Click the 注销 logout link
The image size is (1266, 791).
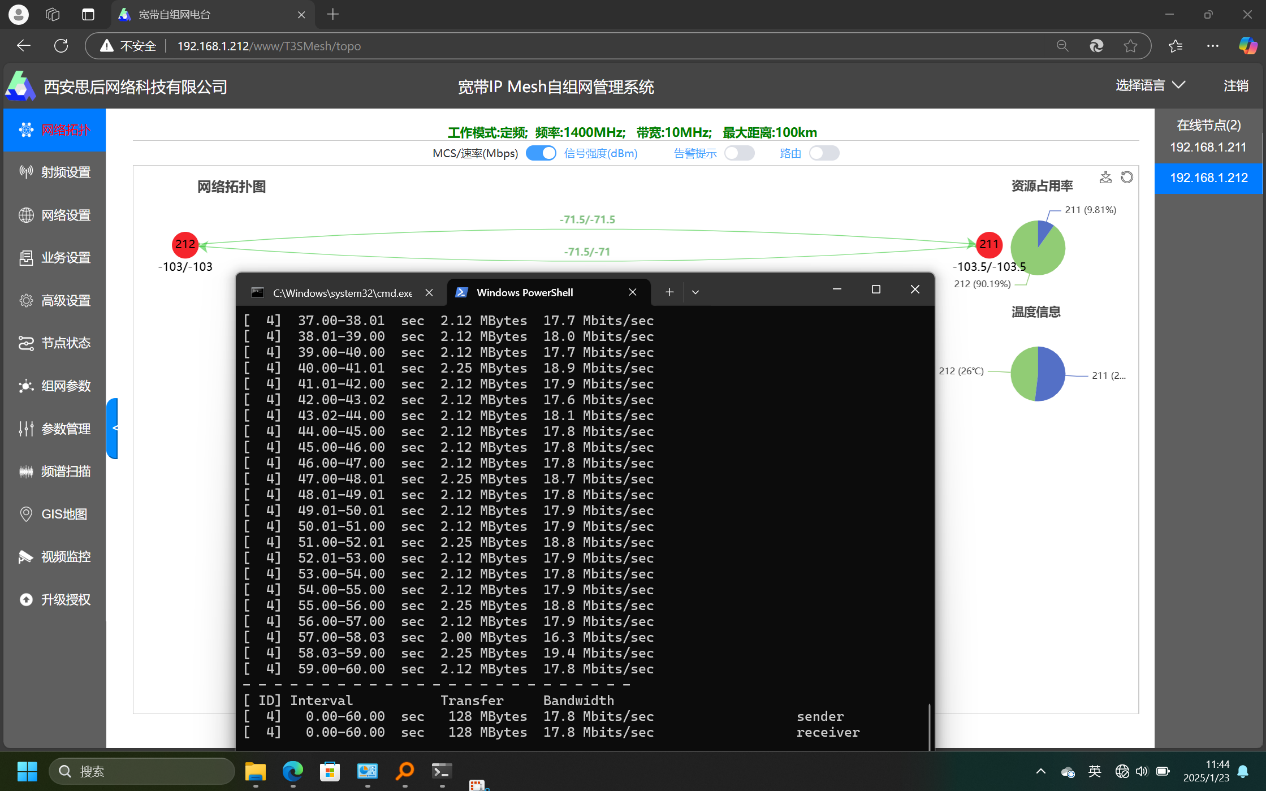[x=1235, y=86]
